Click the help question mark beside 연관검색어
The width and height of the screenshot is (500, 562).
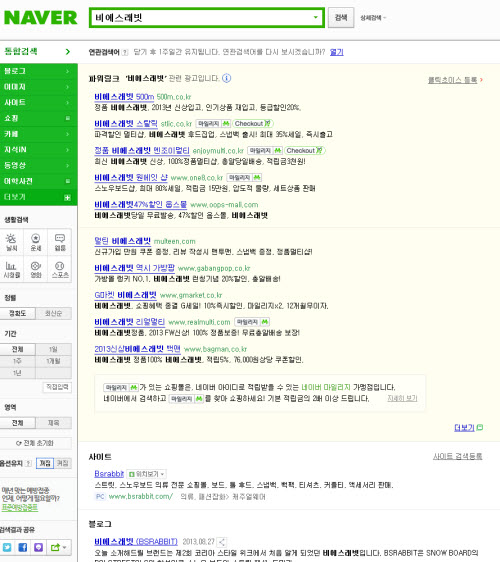[x=124, y=52]
